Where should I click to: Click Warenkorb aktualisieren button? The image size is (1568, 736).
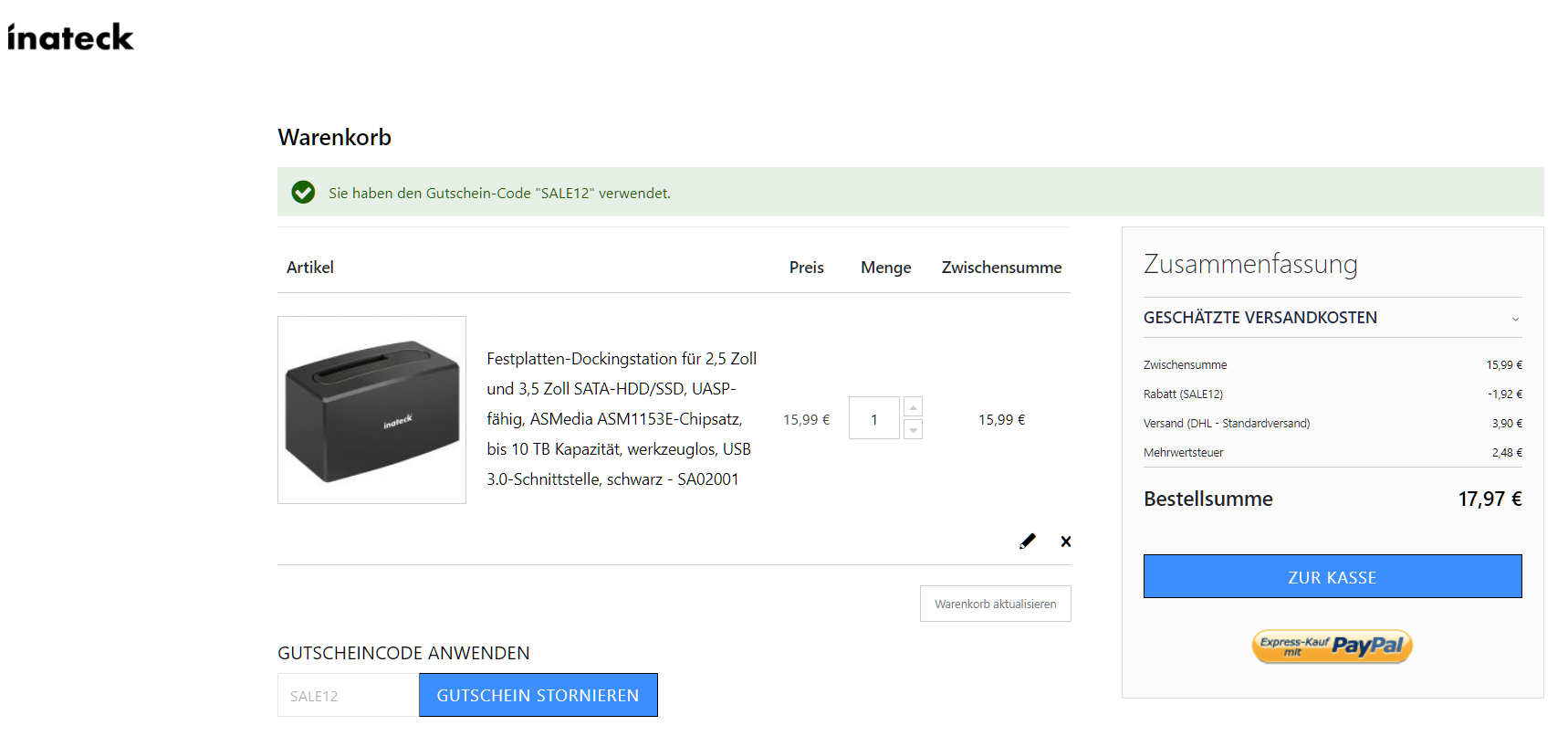(x=995, y=604)
